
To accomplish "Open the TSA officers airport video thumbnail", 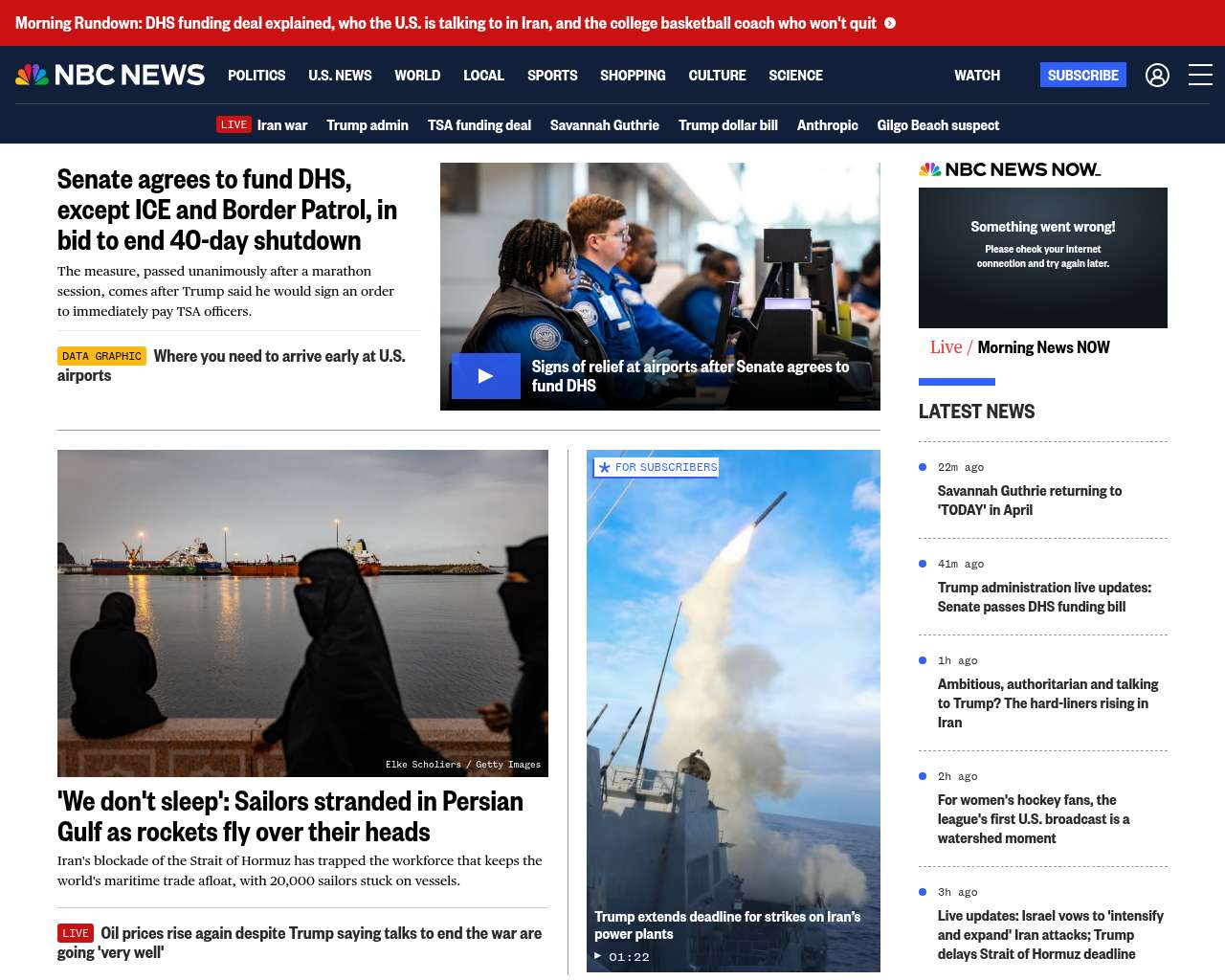I will click(660, 286).
